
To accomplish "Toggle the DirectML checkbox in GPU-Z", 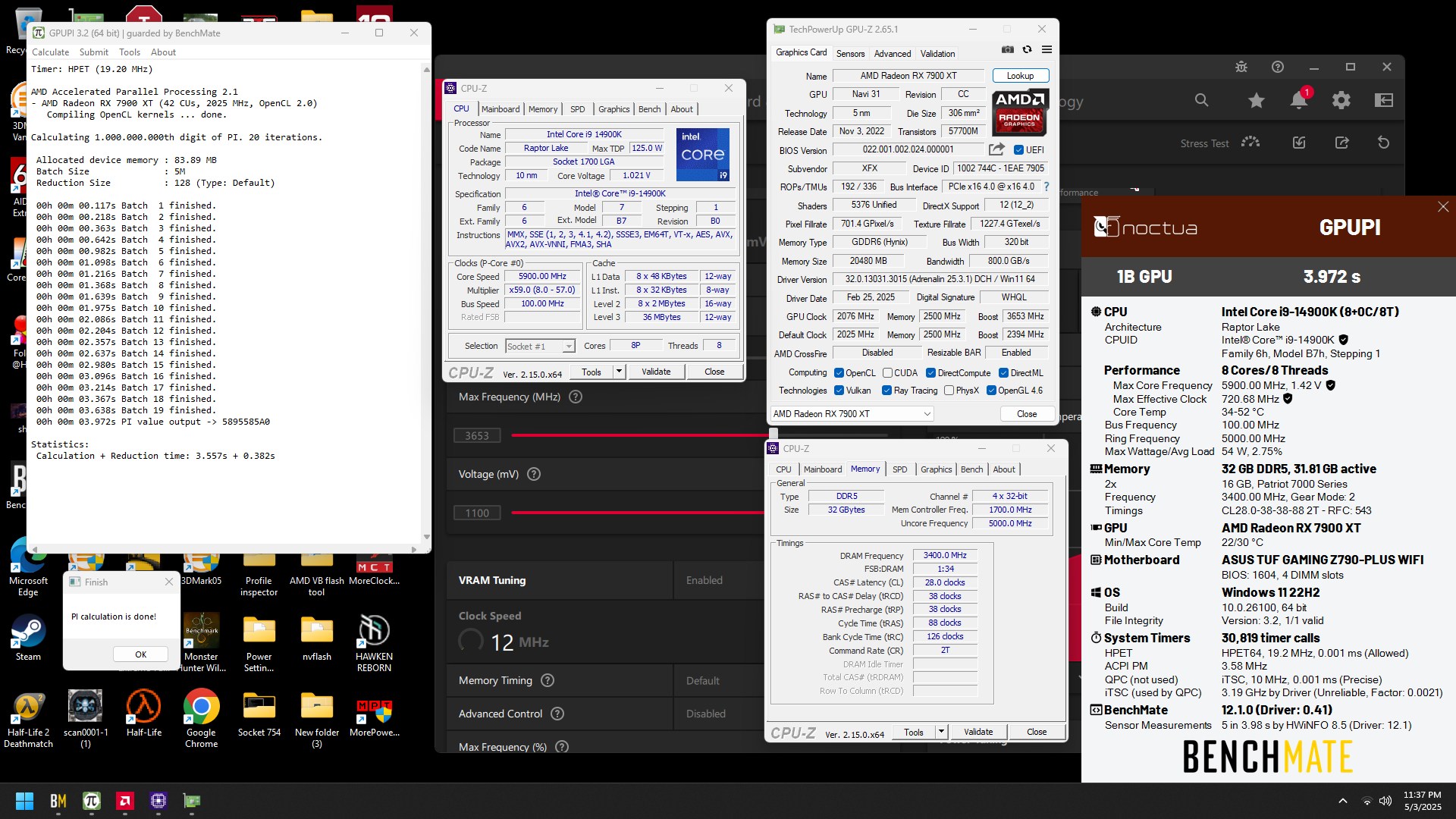I will coord(1003,373).
